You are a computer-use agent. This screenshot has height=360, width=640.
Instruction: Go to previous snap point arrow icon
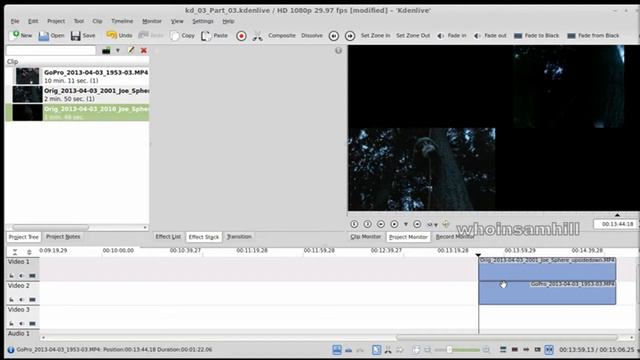point(333,36)
